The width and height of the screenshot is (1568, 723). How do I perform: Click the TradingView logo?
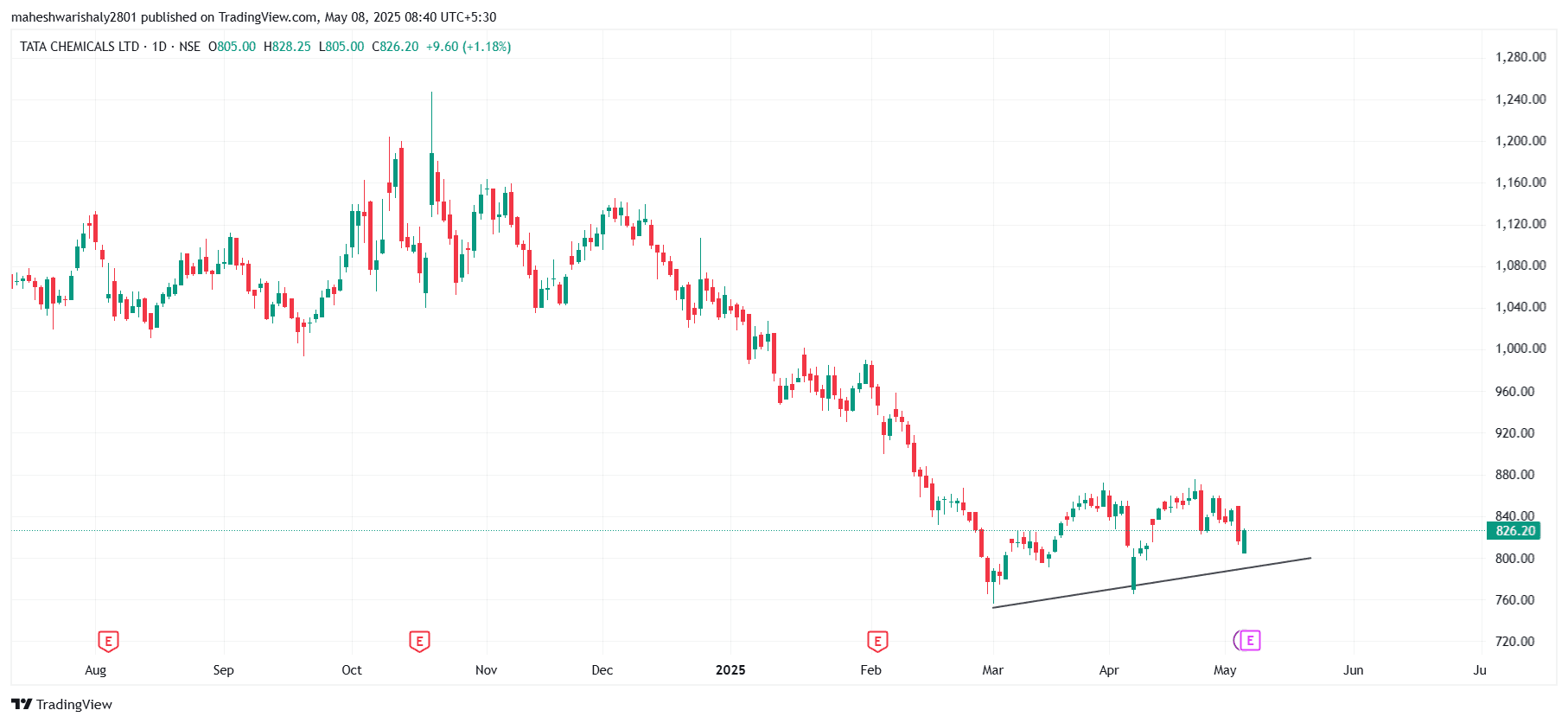coord(62,704)
